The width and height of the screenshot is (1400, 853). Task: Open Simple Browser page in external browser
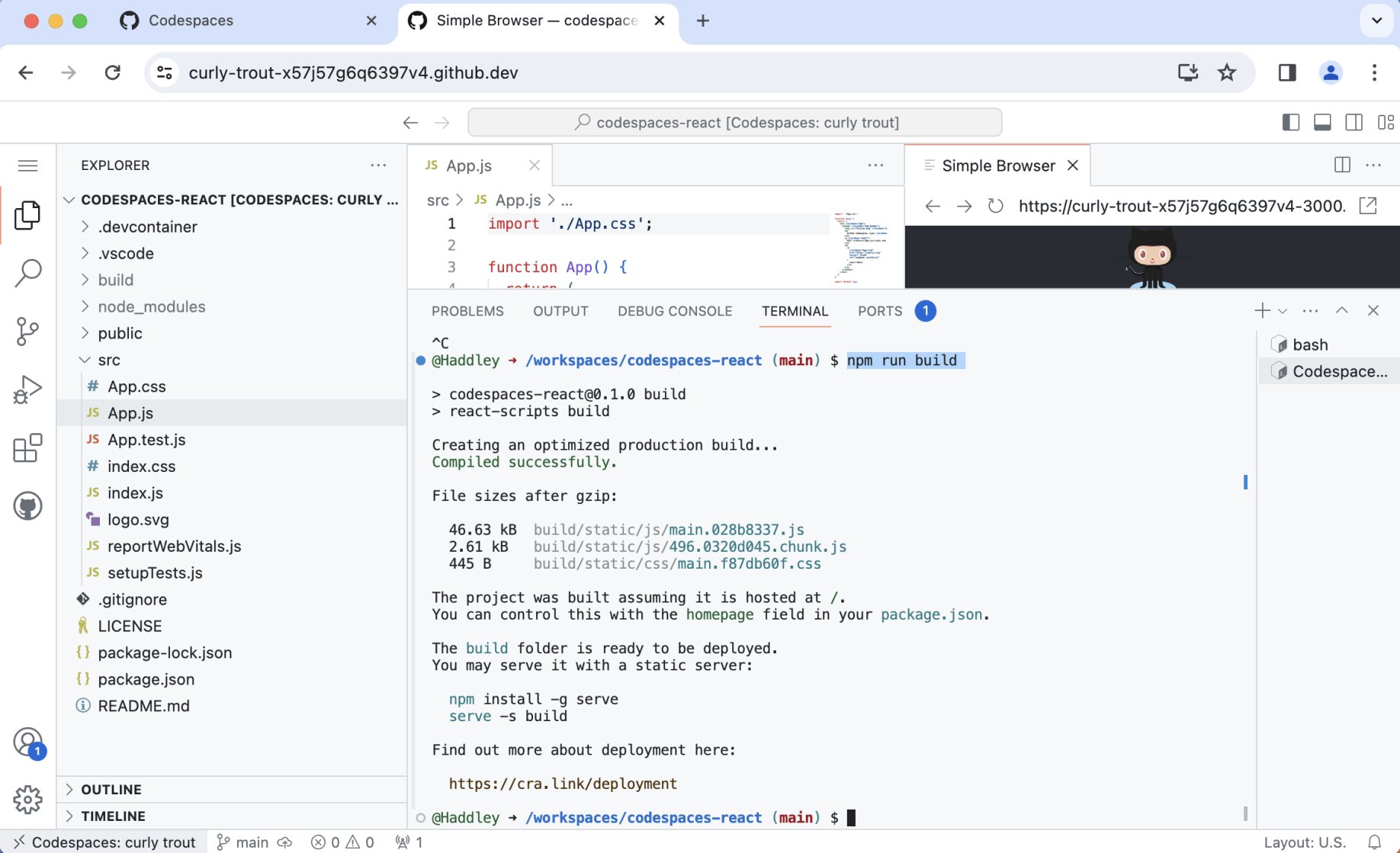[1368, 206]
